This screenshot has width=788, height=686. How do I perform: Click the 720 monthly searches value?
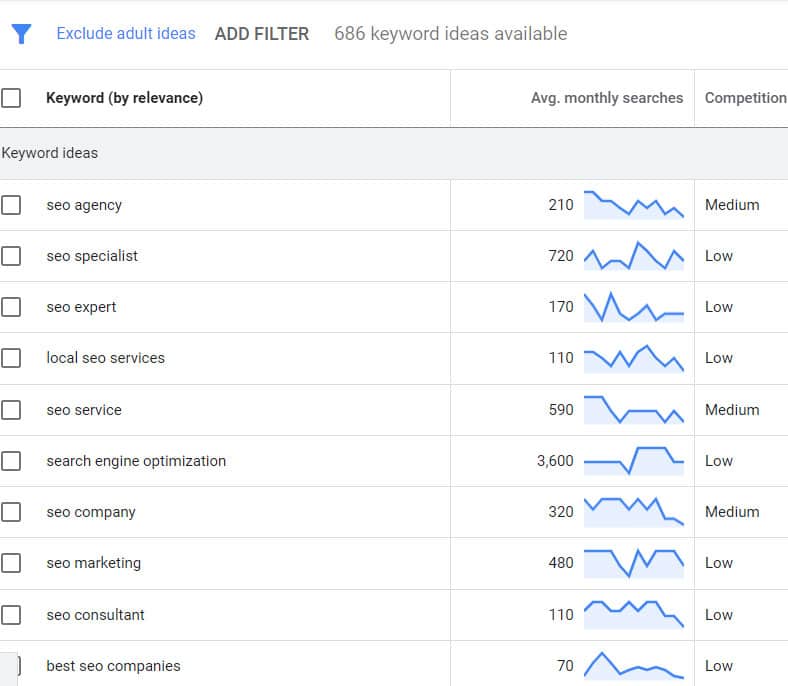561,256
